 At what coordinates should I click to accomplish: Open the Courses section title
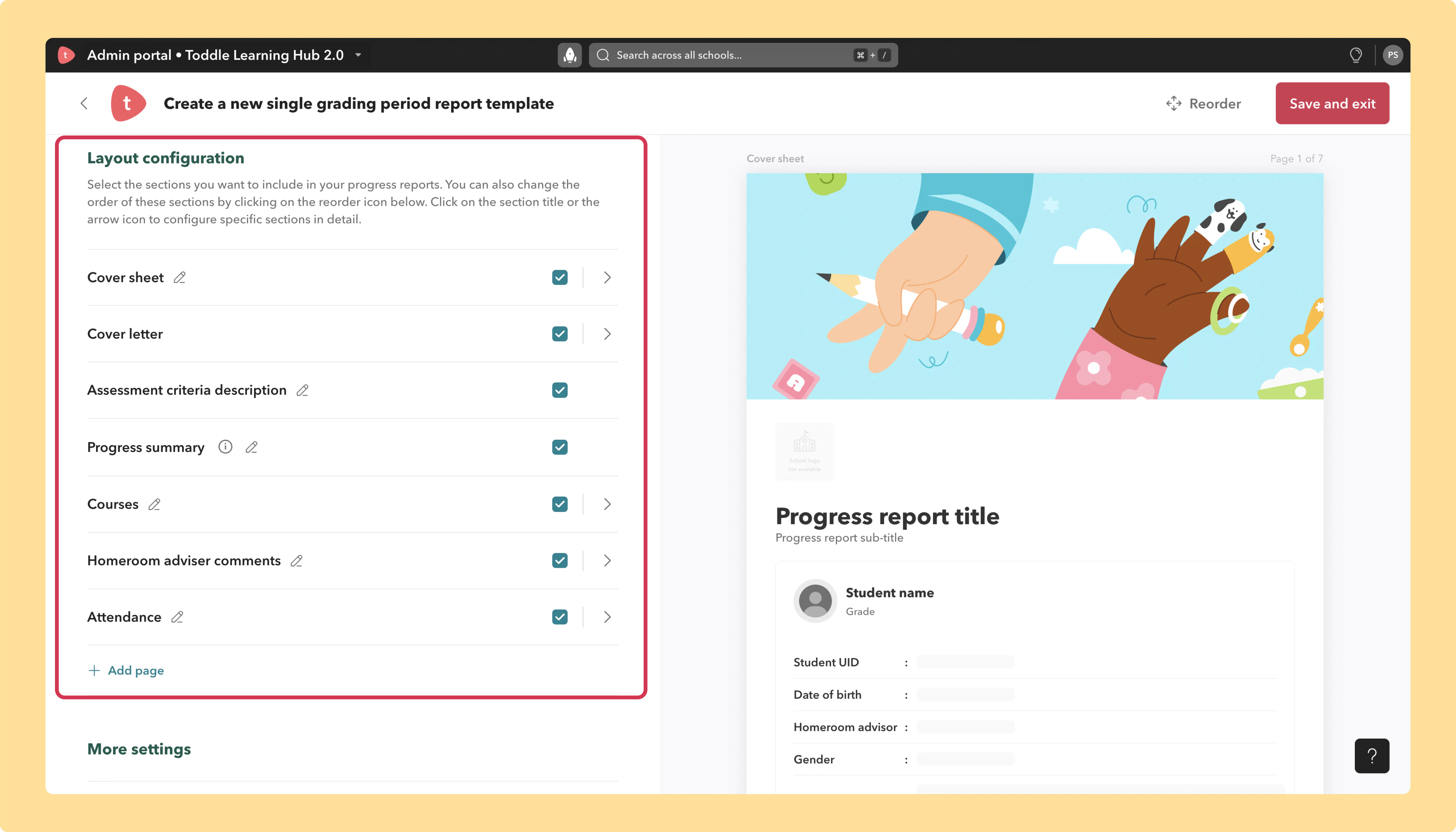click(113, 504)
